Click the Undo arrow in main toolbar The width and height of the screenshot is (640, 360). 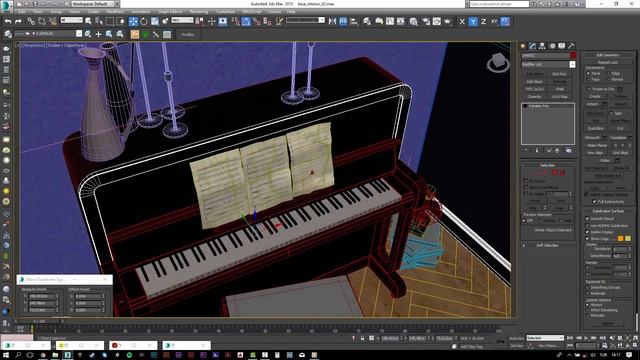coord(8,22)
